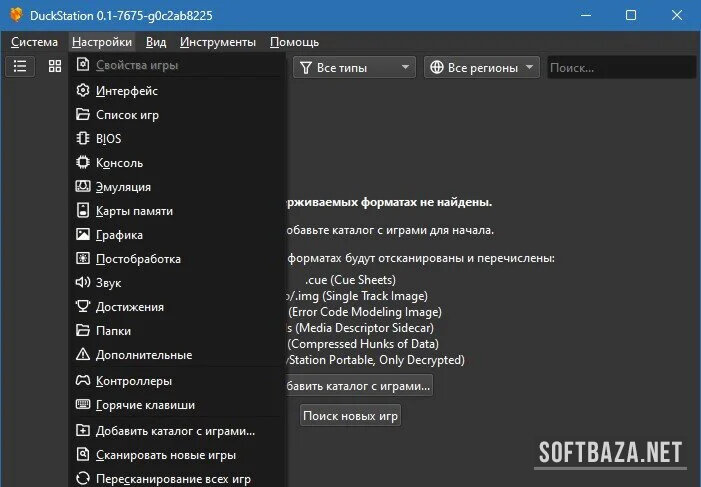Open Постобработка settings entry

click(x=177, y=258)
